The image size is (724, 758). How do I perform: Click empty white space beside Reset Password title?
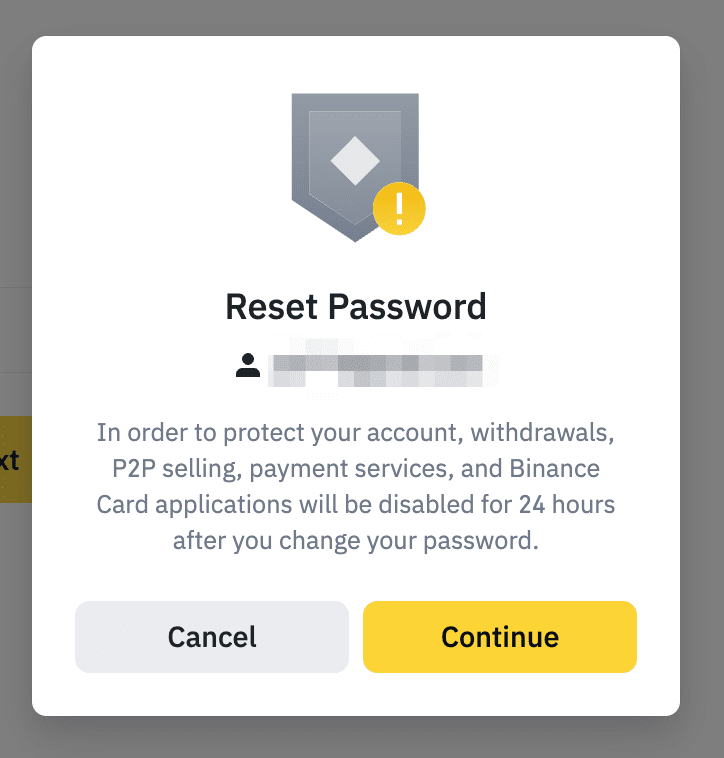click(580, 305)
